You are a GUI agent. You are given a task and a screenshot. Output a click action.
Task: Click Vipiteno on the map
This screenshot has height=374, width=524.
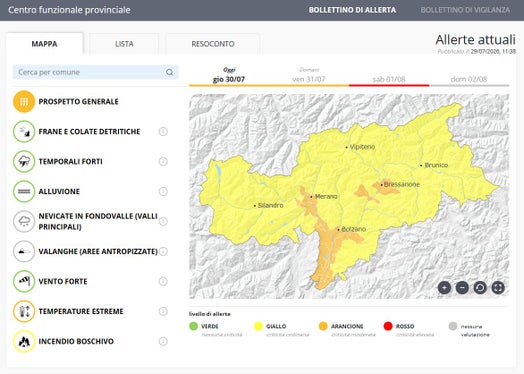click(x=360, y=147)
